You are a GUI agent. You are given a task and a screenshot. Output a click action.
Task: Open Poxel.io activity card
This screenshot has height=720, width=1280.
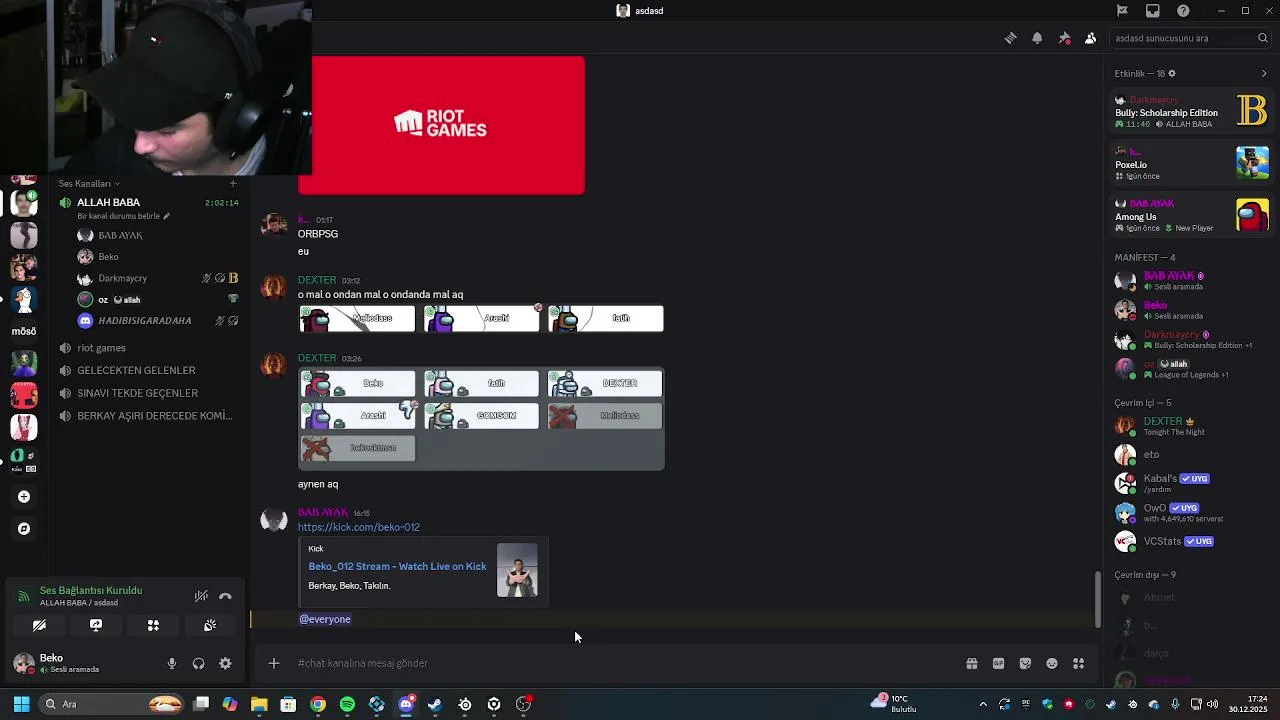click(1191, 163)
